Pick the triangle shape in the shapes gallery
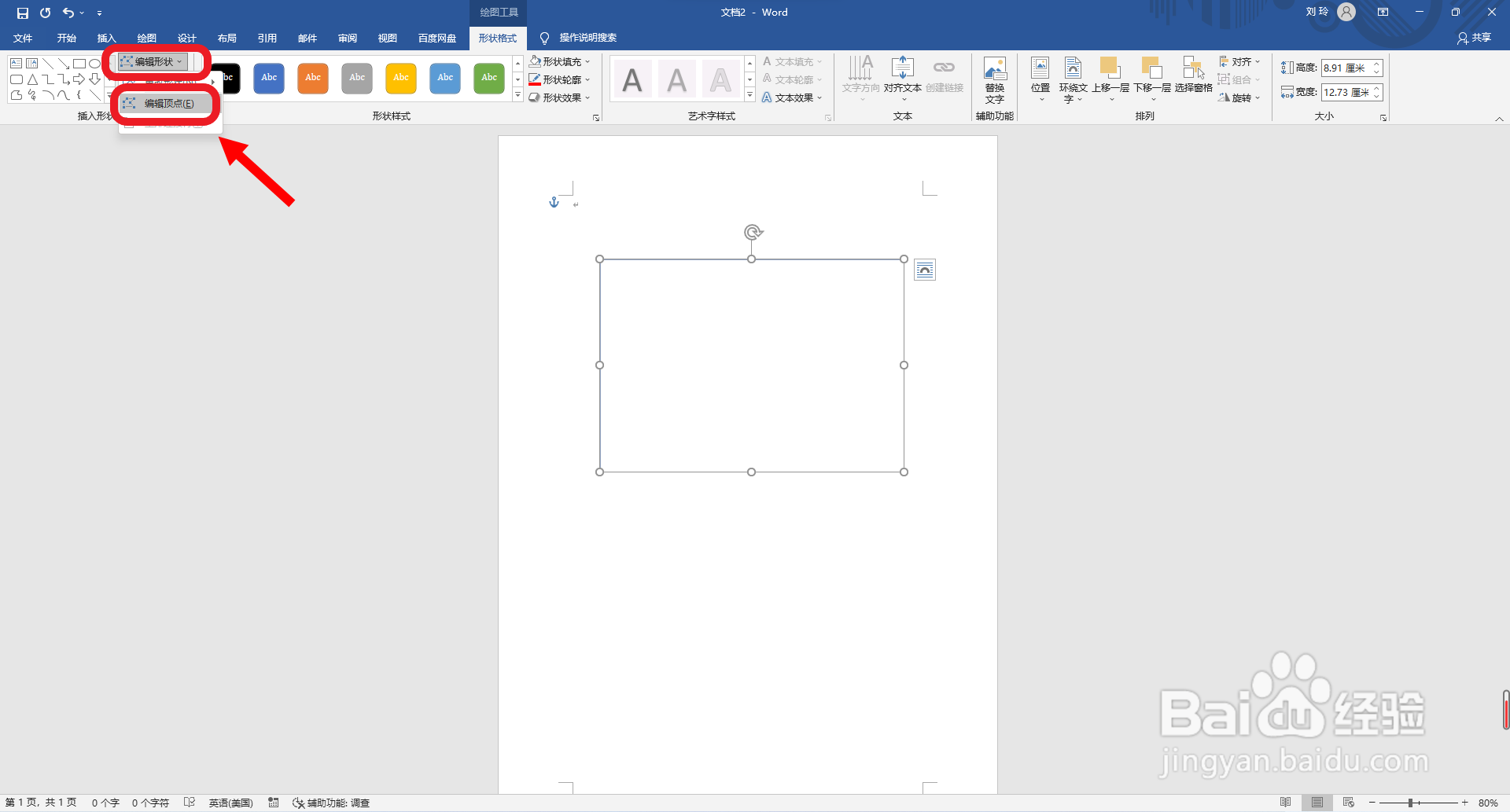The height and width of the screenshot is (812, 1510). pyautogui.click(x=32, y=79)
